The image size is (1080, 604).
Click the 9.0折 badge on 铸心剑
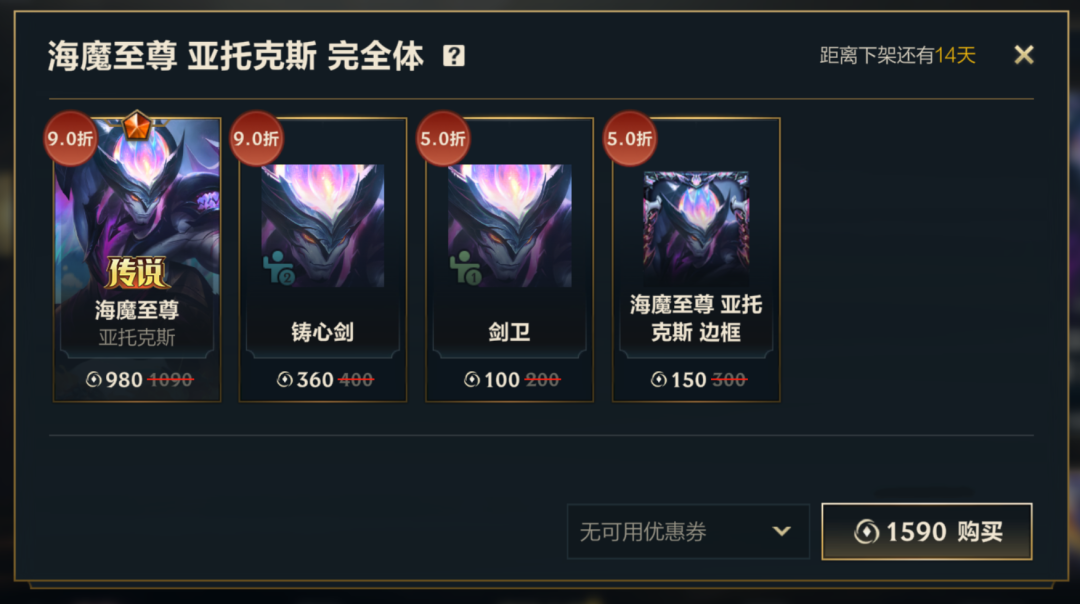tap(256, 138)
